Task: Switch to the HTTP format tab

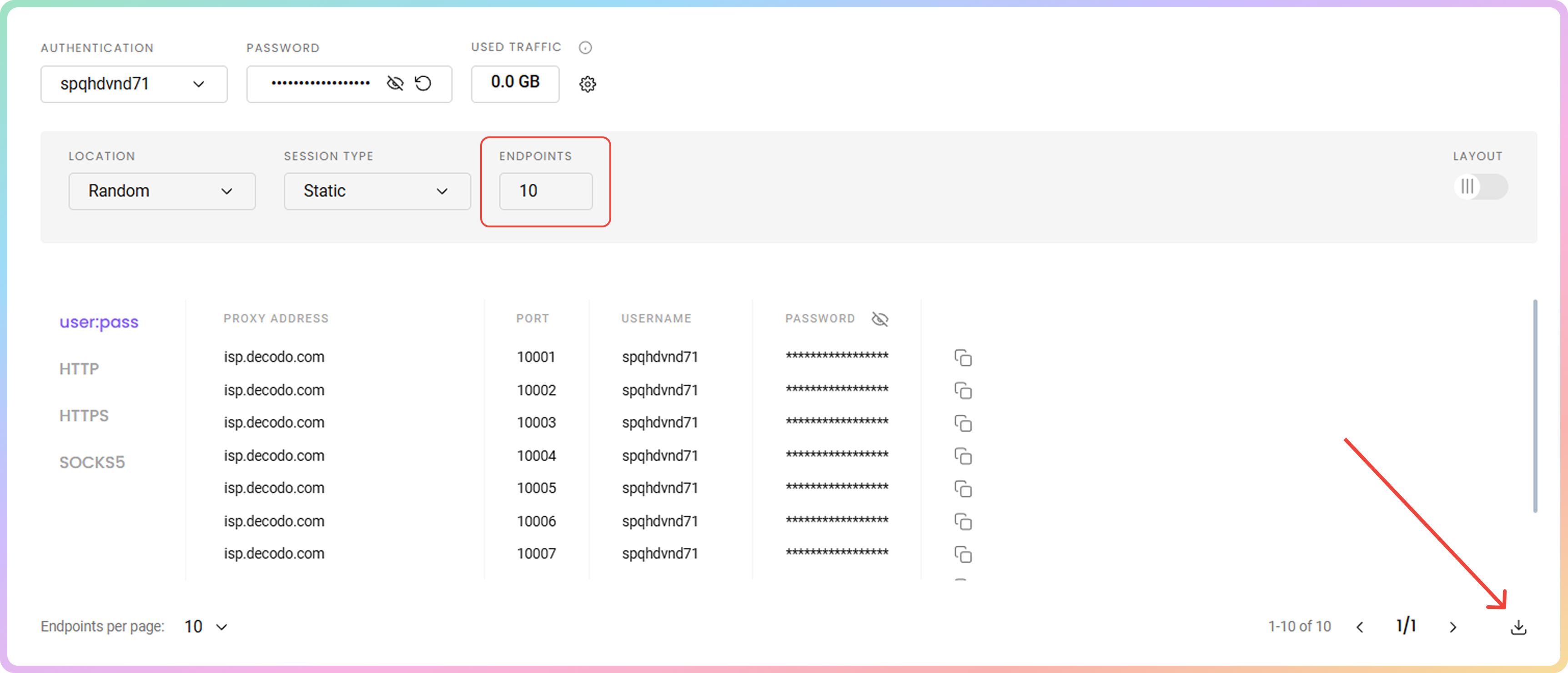Action: (79, 369)
